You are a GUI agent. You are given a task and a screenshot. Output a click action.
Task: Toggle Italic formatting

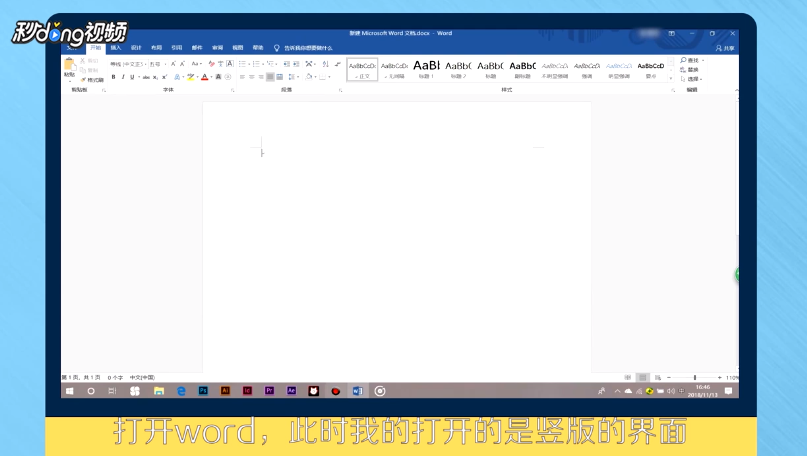click(123, 77)
